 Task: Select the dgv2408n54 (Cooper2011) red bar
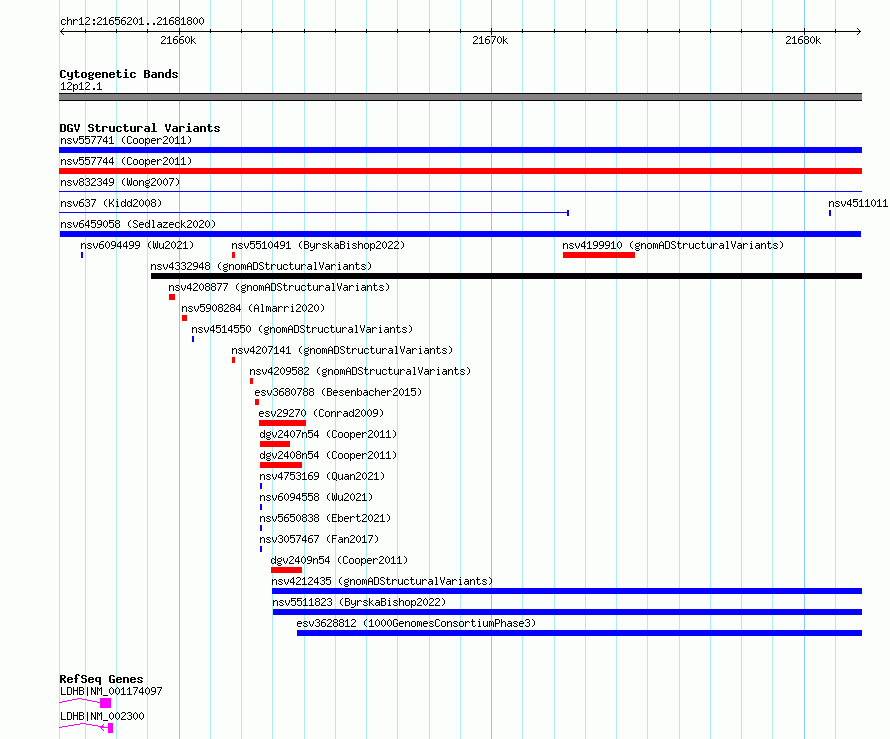281,465
